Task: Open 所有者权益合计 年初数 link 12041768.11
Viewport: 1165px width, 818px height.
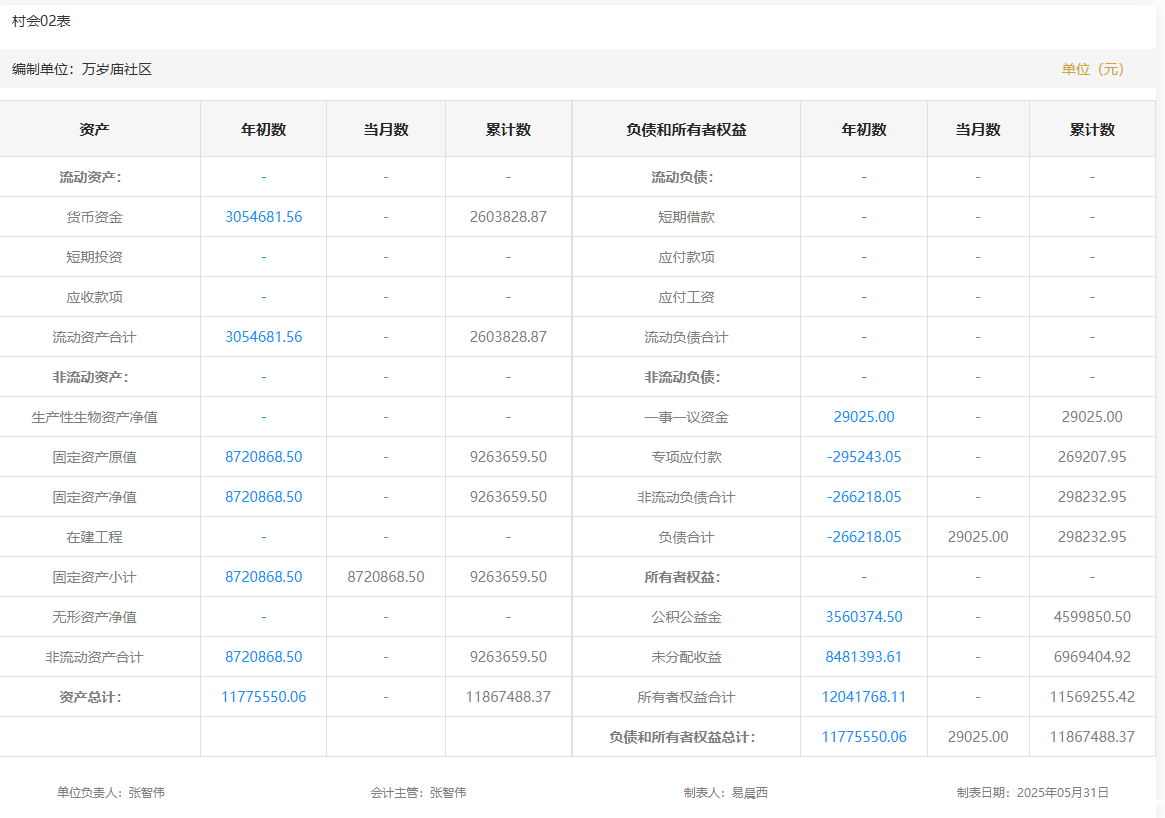Action: click(x=863, y=697)
